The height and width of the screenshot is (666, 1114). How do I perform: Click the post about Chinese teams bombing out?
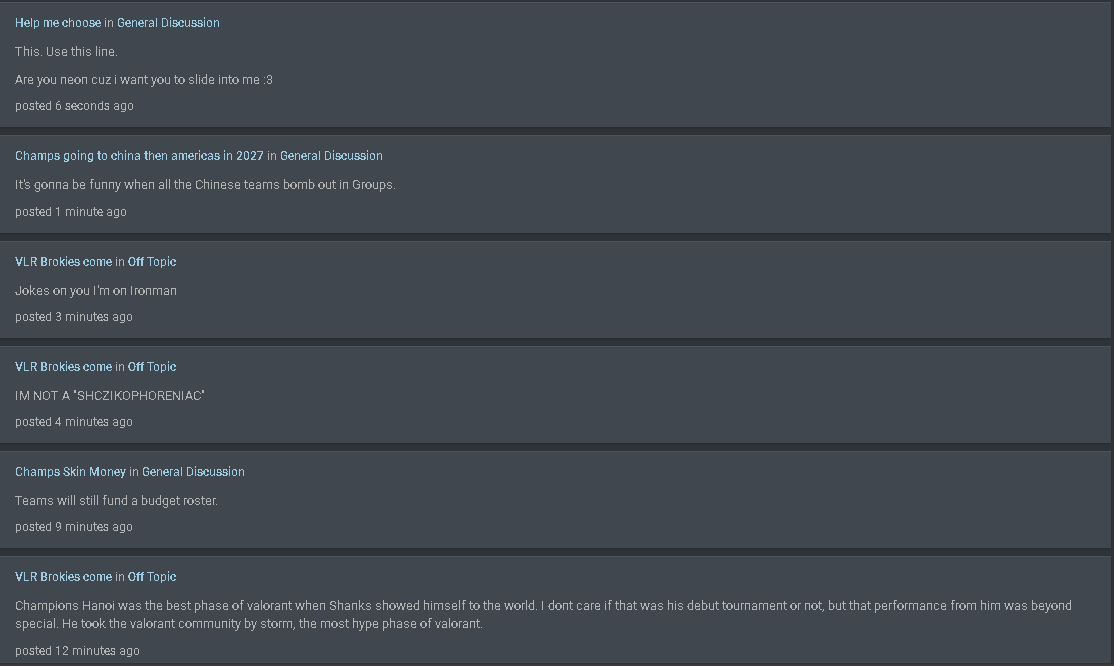(x=205, y=185)
